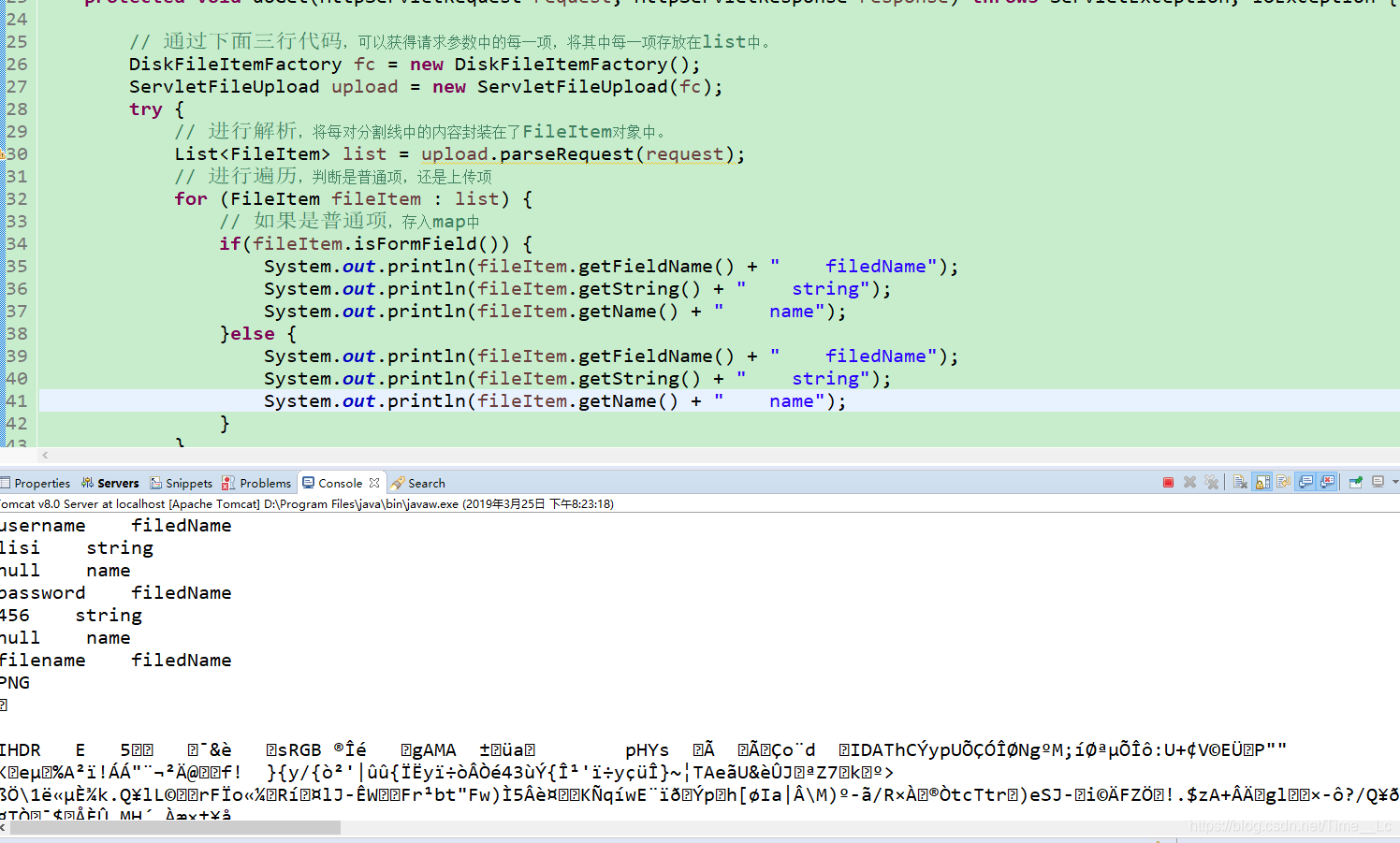Screen dimensions: 1400x843
Task: Click the console scroll left arrow
Action: (4, 827)
